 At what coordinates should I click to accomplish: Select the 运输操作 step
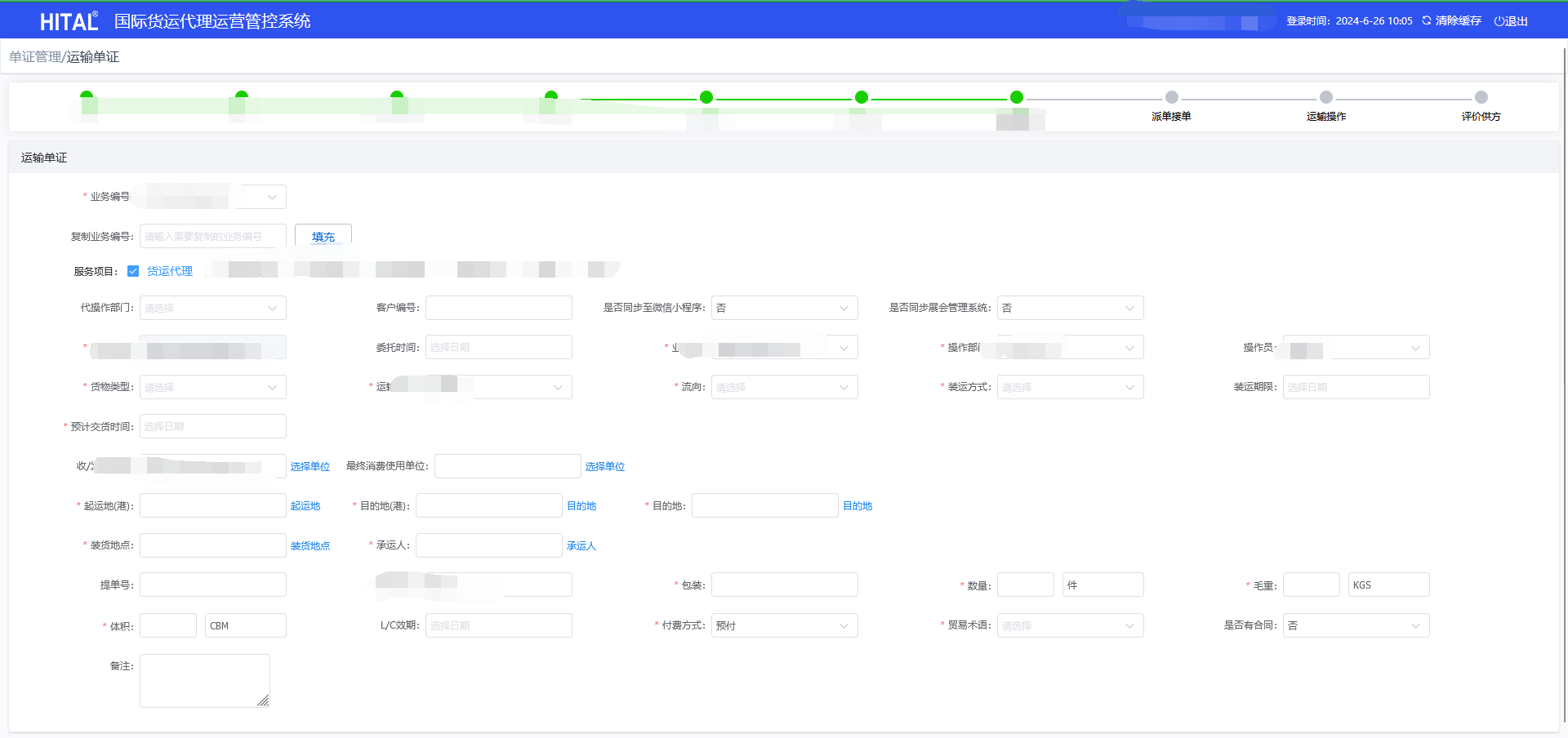coord(1326,117)
